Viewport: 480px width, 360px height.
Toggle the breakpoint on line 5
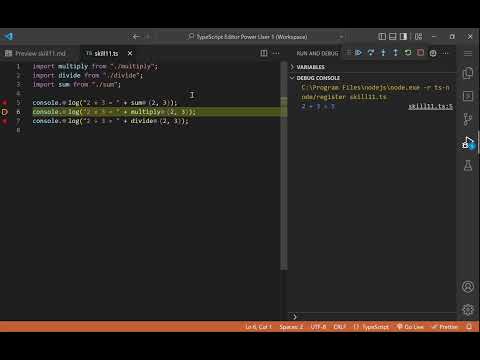pyautogui.click(x=5, y=103)
